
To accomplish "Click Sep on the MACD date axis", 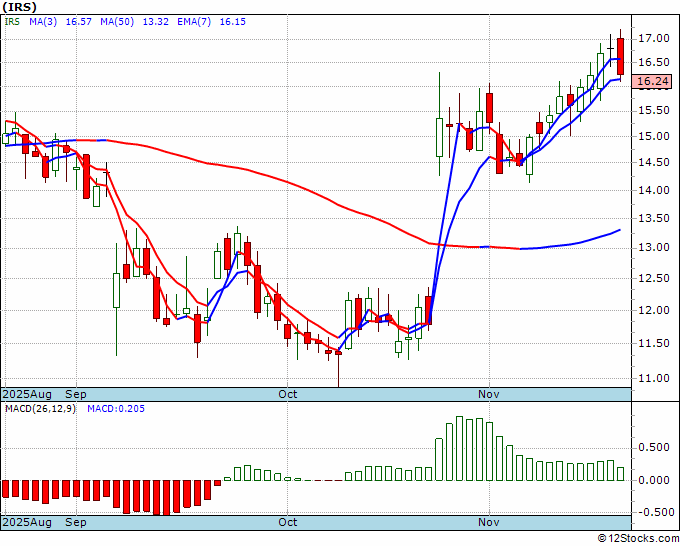I will [x=76, y=522].
